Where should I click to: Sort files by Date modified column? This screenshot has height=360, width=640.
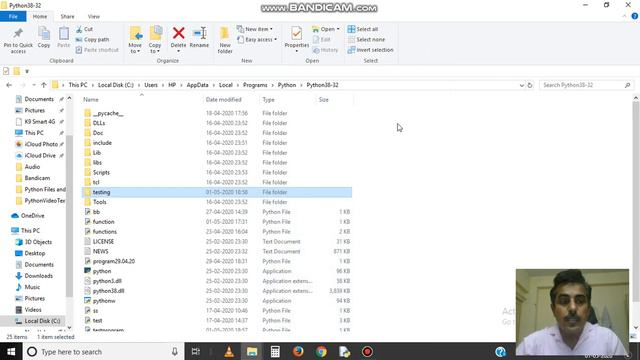[x=224, y=100]
